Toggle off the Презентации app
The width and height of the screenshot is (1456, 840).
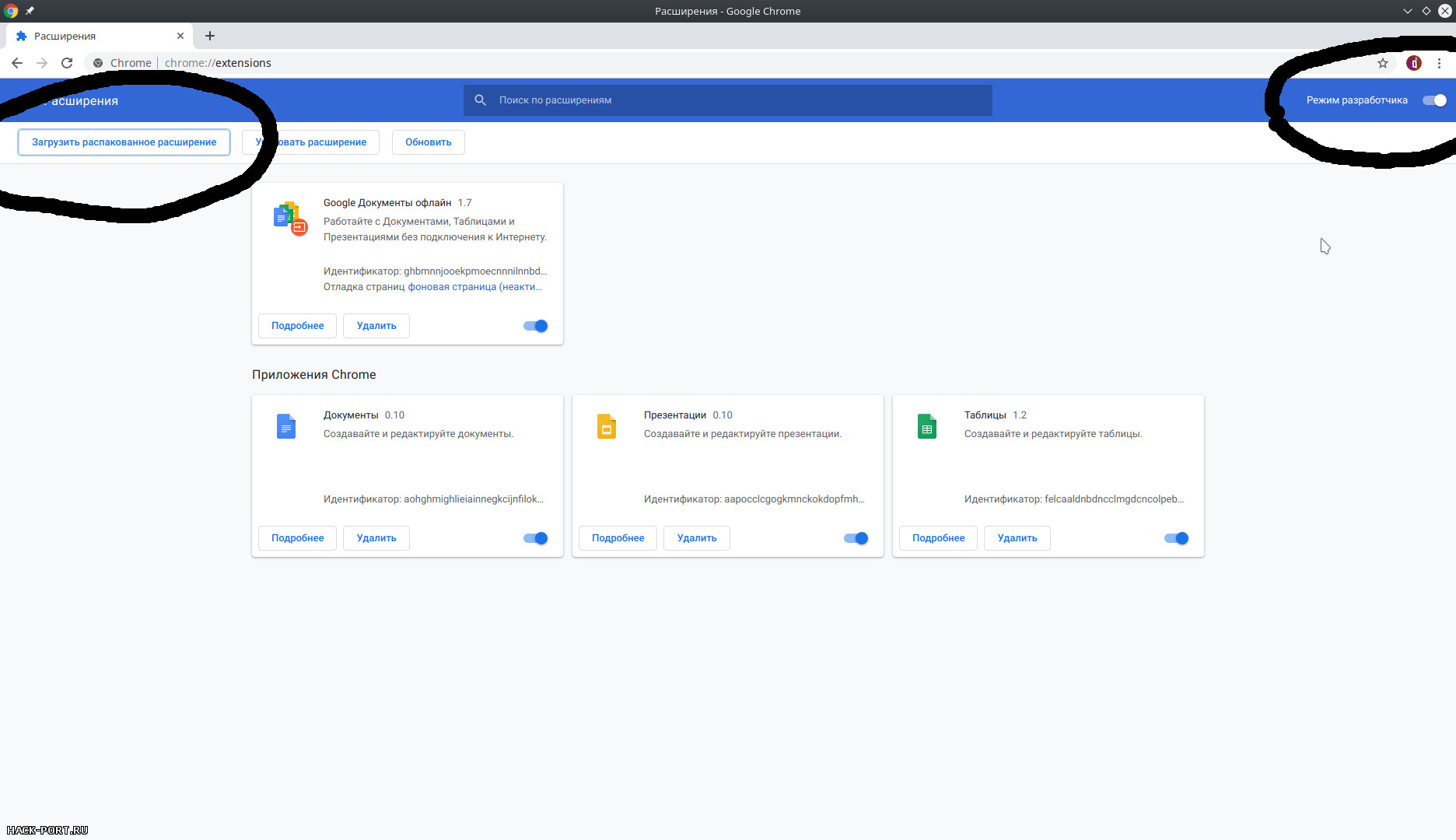856,538
